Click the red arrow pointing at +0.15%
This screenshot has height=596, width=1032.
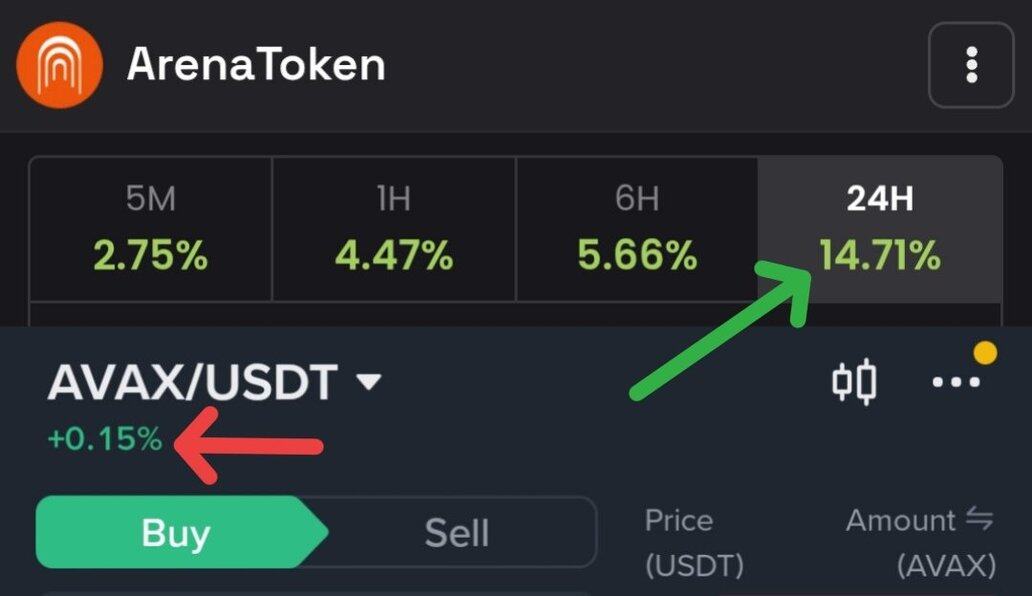click(x=250, y=447)
